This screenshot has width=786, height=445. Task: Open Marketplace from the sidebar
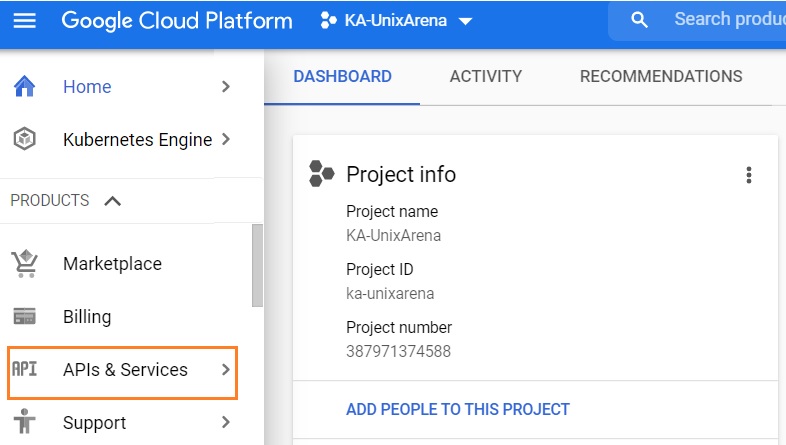pyautogui.click(x=112, y=264)
